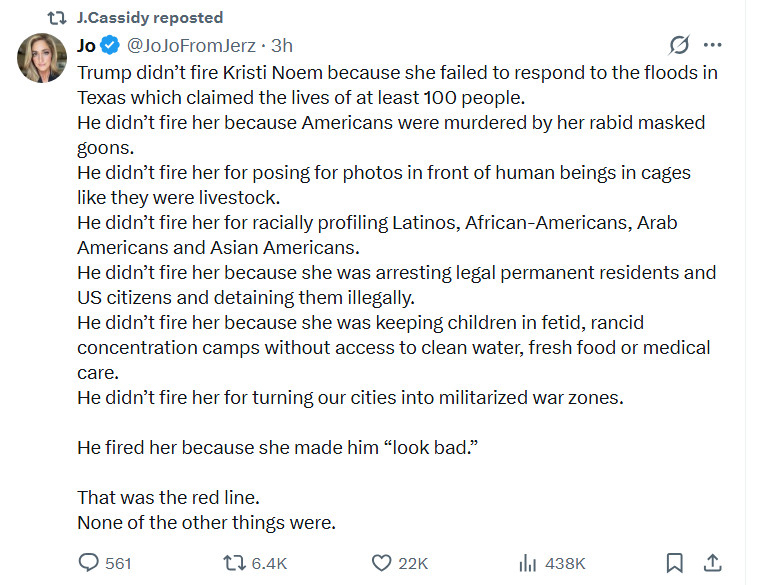Share the post via the upload arrow icon
This screenshot has height=585, width=762.
[x=712, y=563]
